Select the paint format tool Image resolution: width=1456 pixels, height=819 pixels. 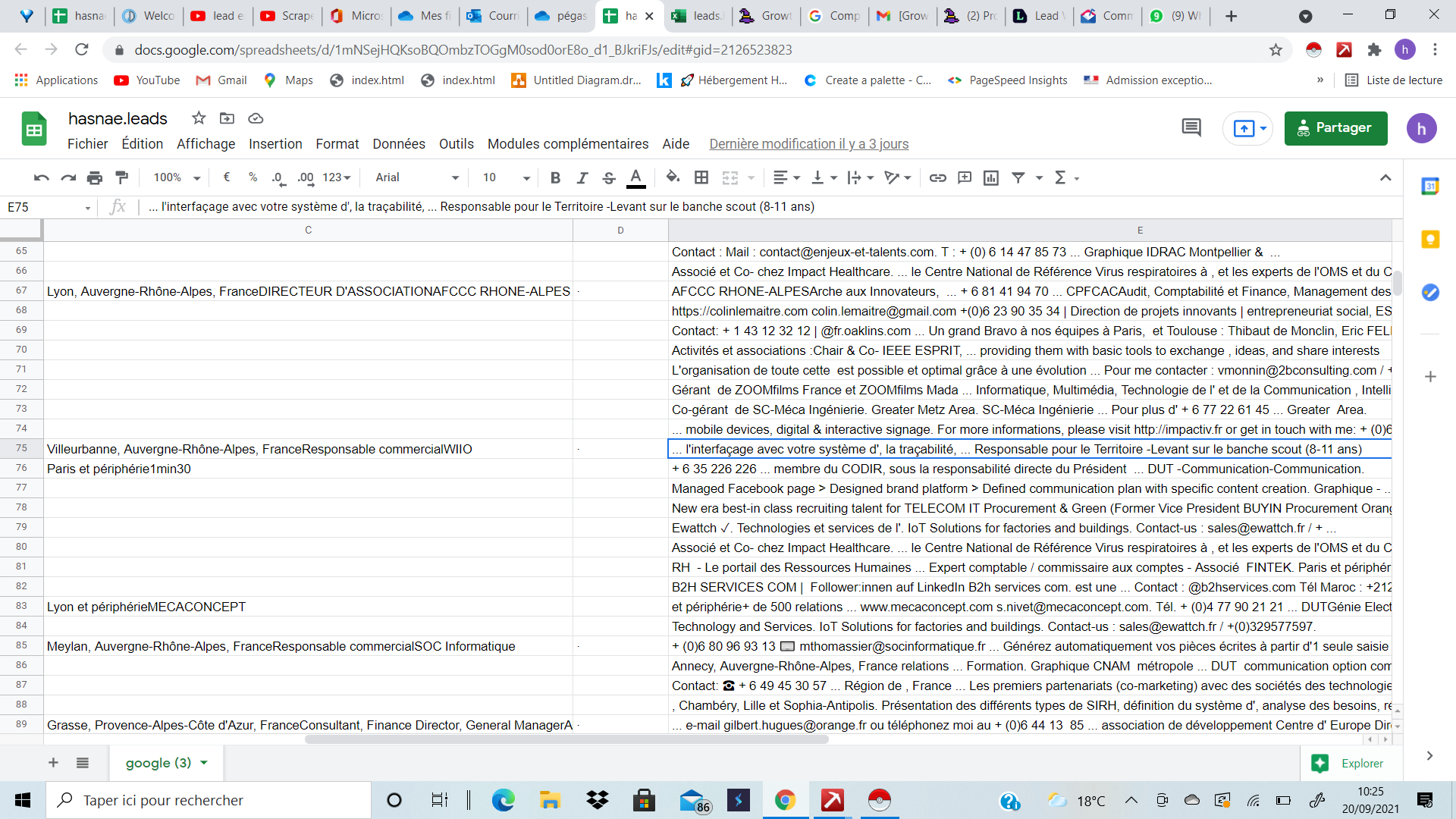point(121,177)
